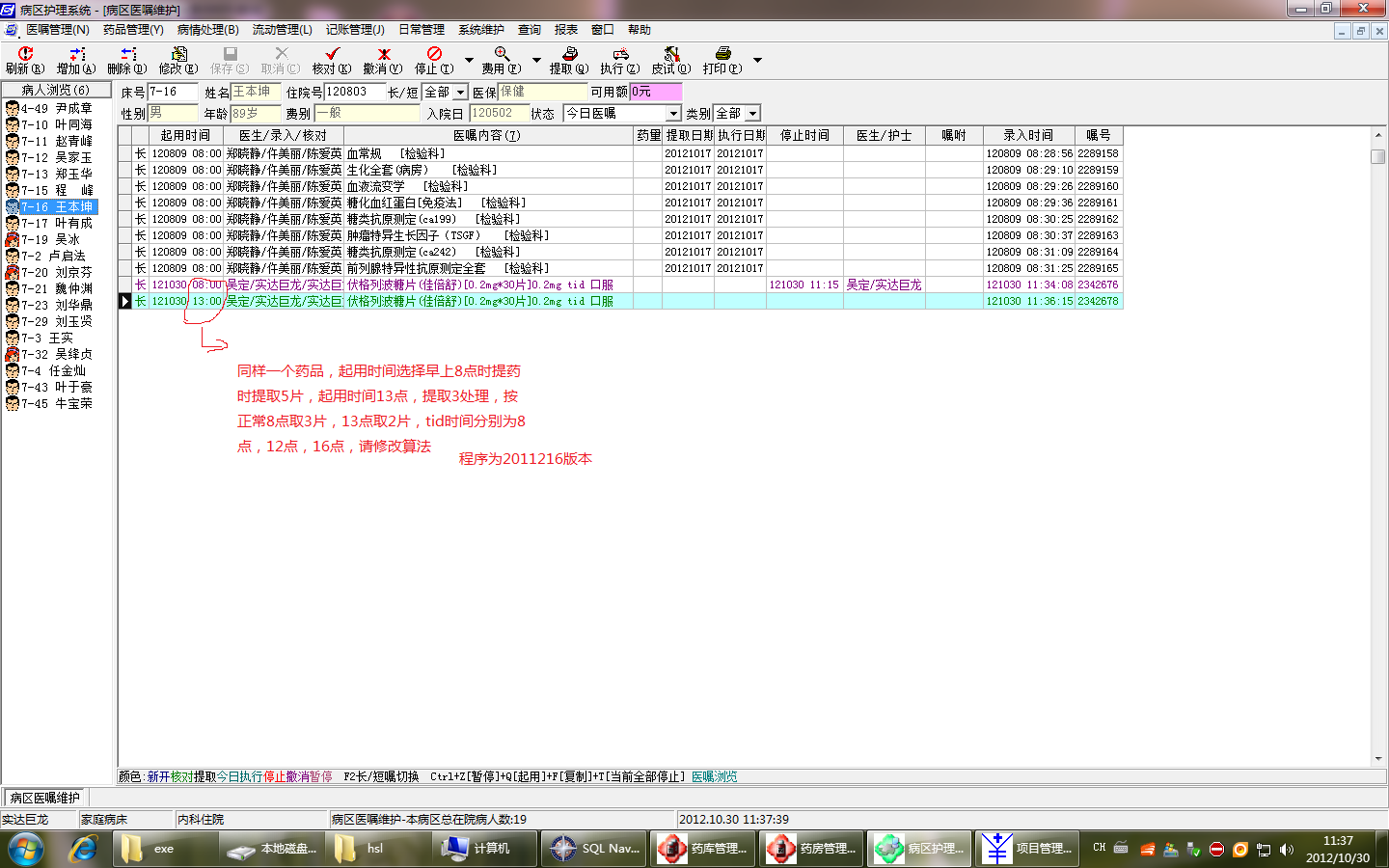The width and height of the screenshot is (1389, 868).
Task: Open the 药品管理(Y) menu
Action: [133, 30]
